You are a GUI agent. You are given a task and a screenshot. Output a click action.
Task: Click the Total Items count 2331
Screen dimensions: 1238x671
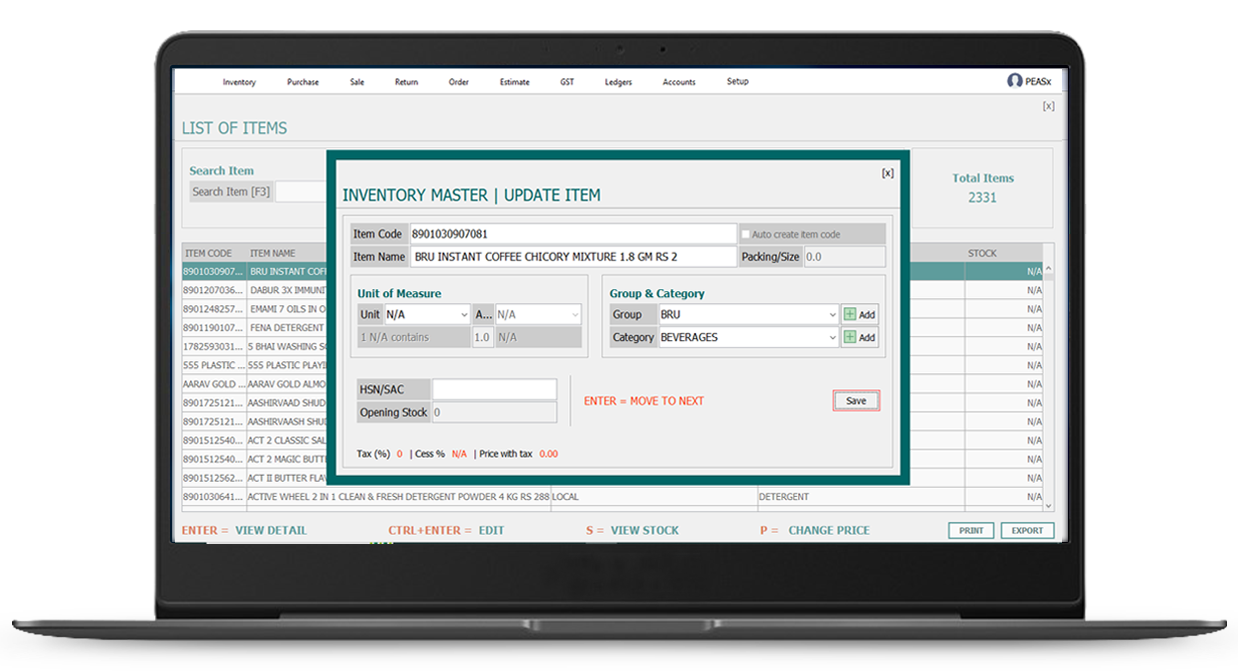click(x=982, y=198)
